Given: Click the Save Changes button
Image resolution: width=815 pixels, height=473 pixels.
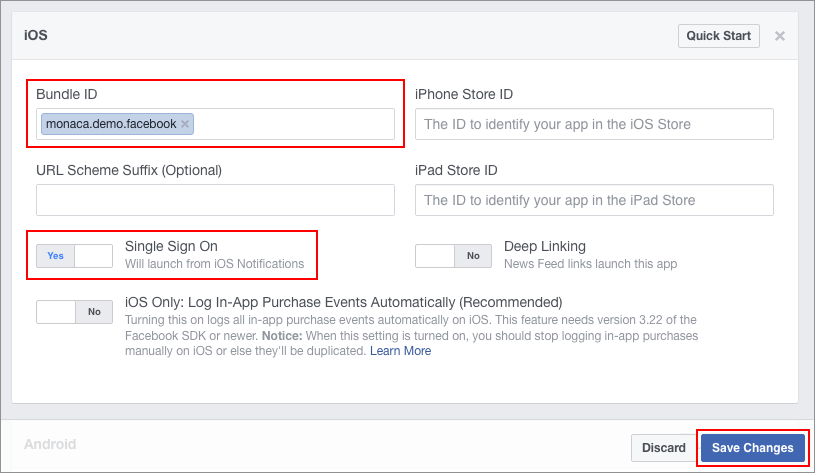Looking at the screenshot, I should coord(752,448).
